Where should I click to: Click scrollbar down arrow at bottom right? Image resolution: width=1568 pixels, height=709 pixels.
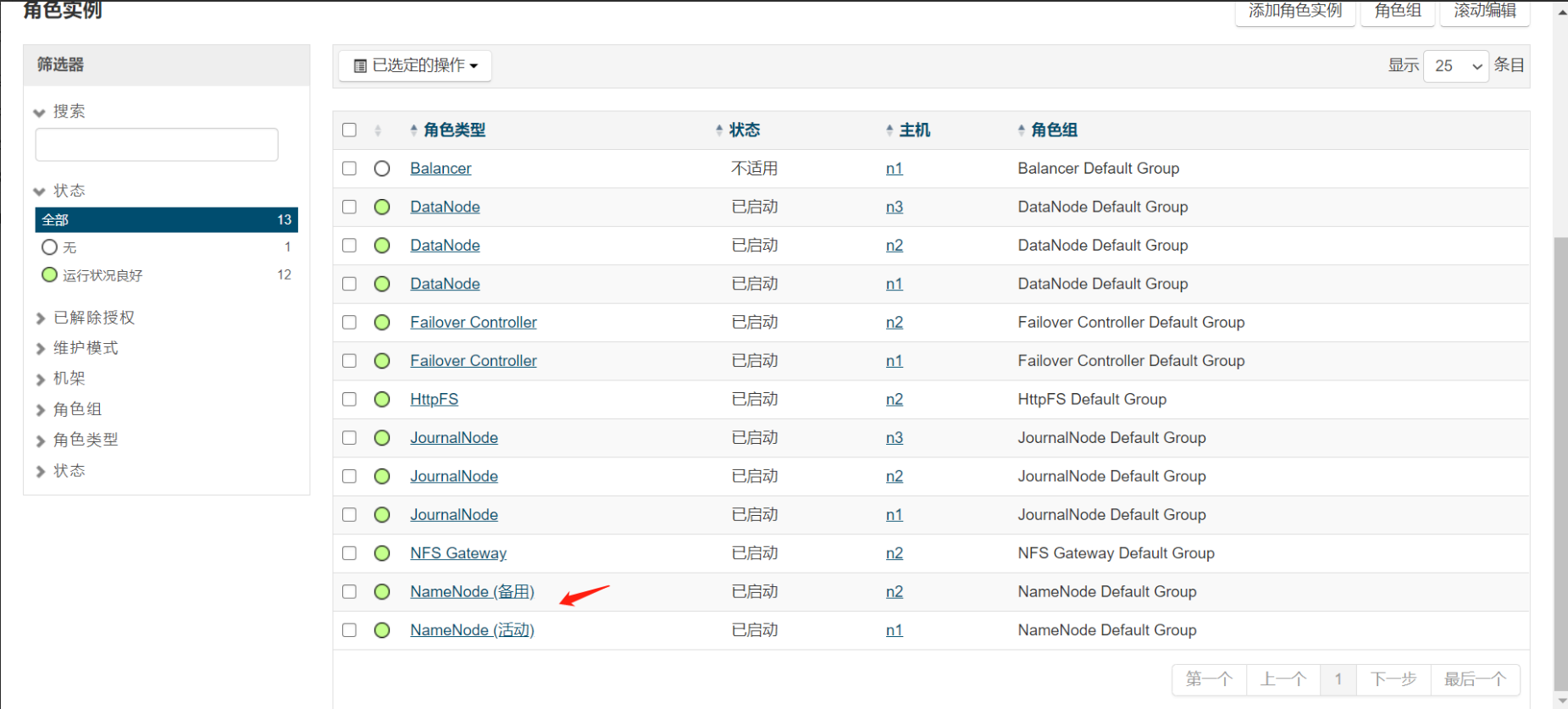pyautogui.click(x=1560, y=701)
